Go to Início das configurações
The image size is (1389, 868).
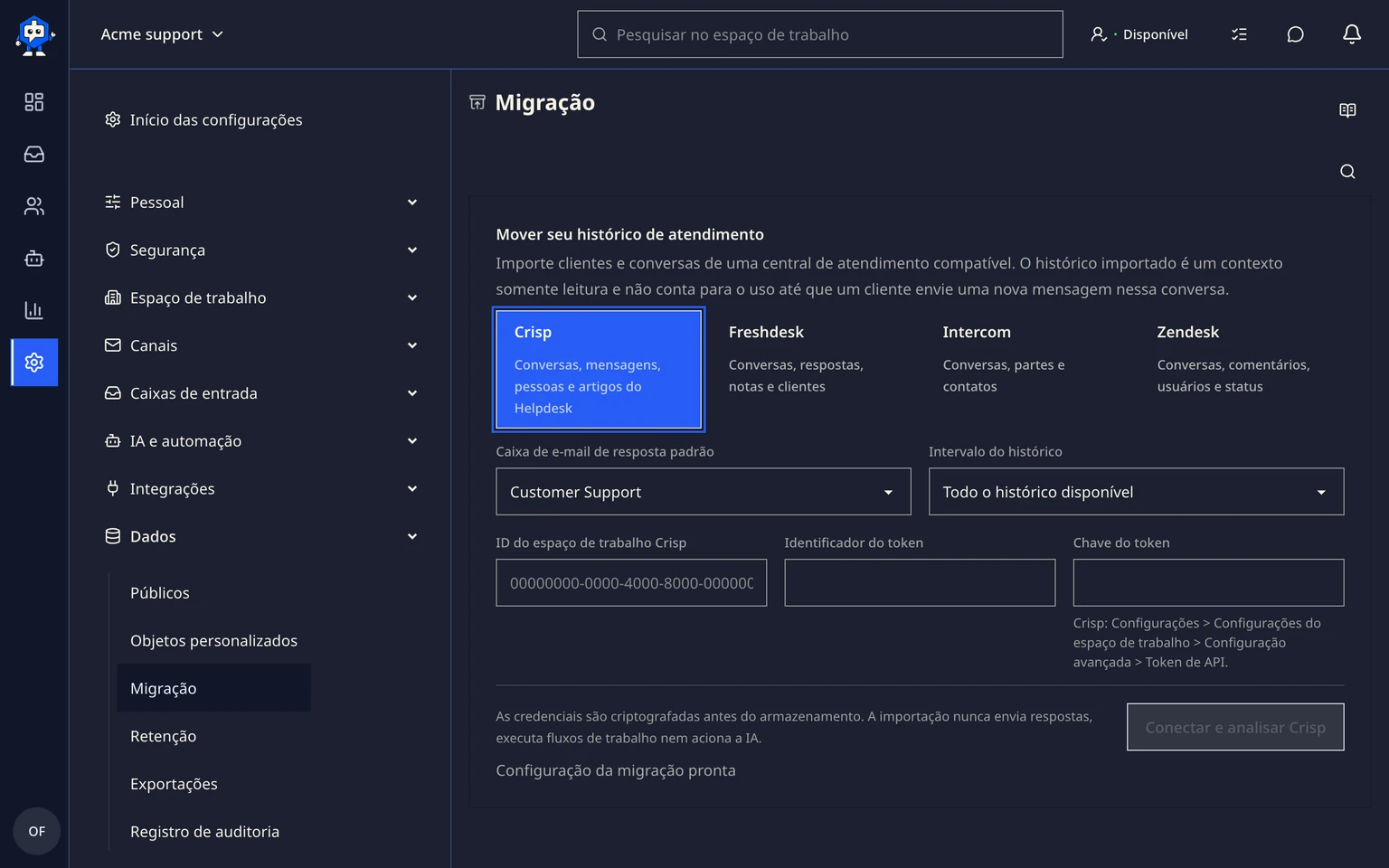click(203, 120)
